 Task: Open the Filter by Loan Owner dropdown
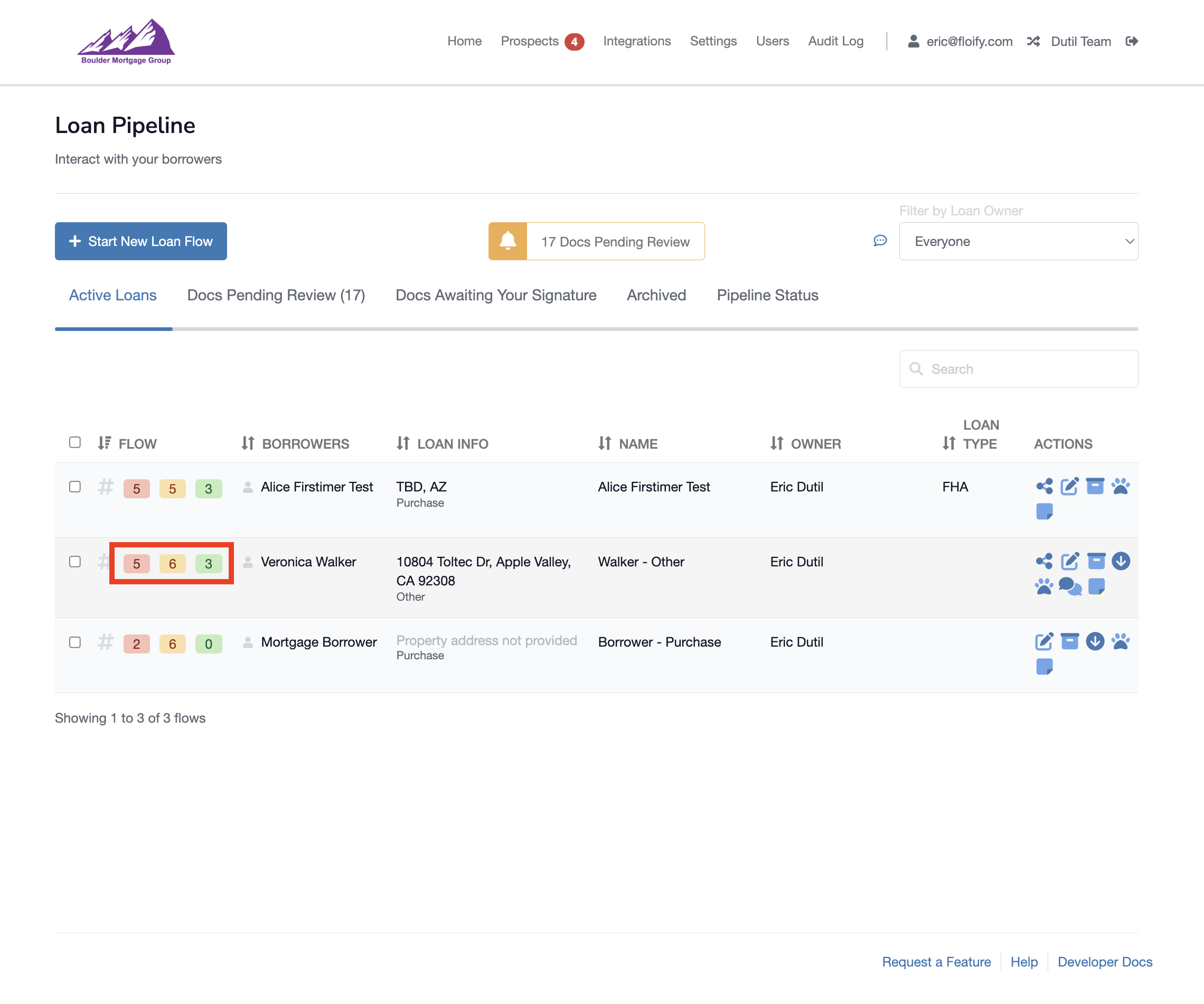[x=1018, y=241]
